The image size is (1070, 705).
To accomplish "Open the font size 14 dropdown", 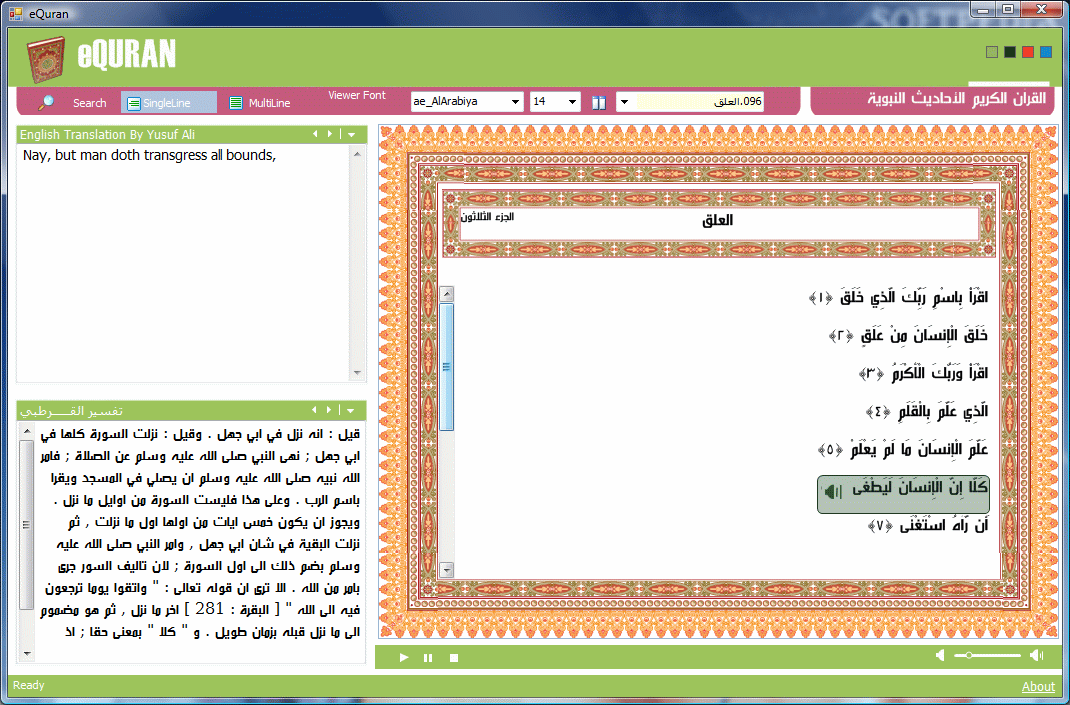I will [x=572, y=102].
